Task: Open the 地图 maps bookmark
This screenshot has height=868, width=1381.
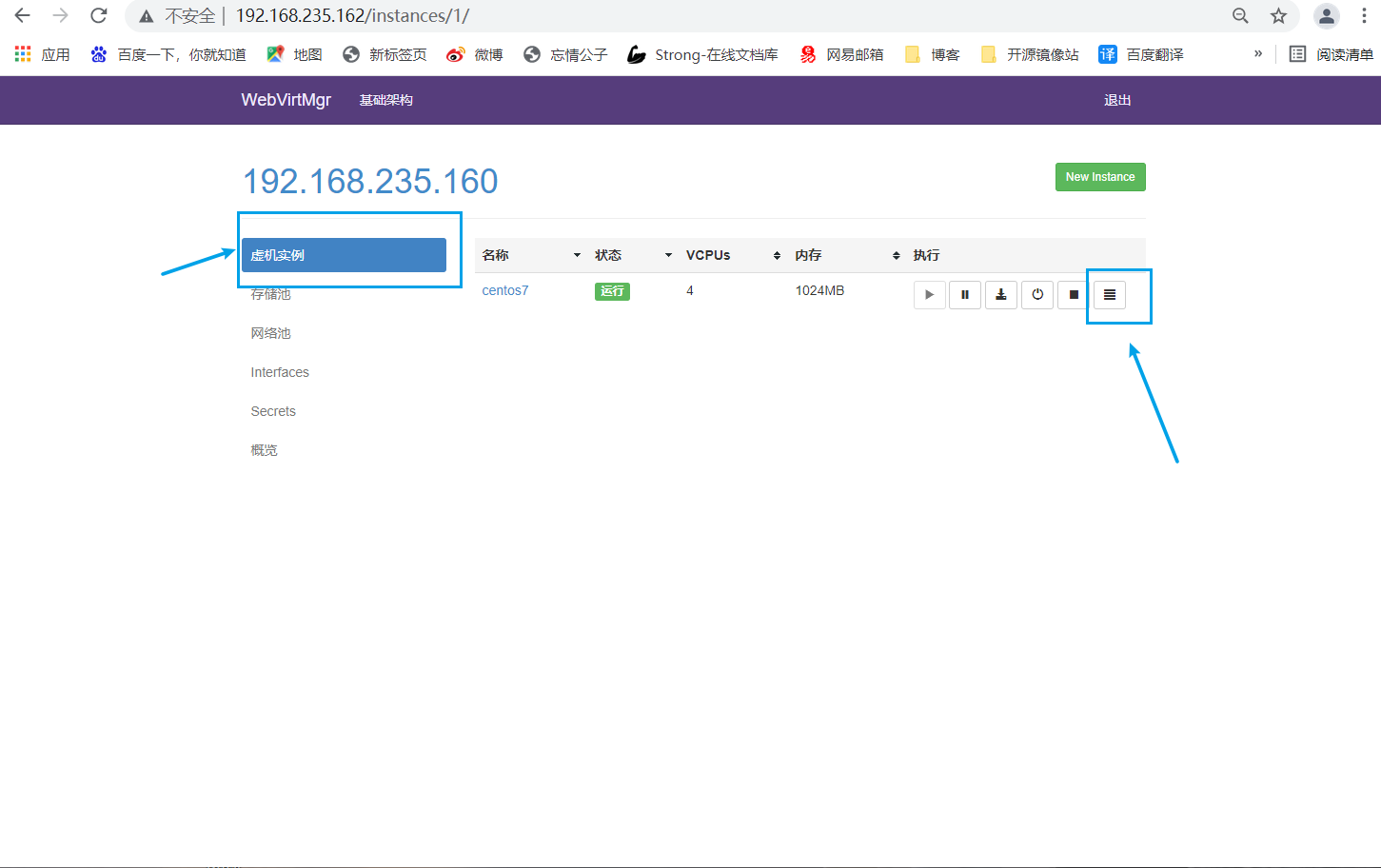Action: pos(295,54)
